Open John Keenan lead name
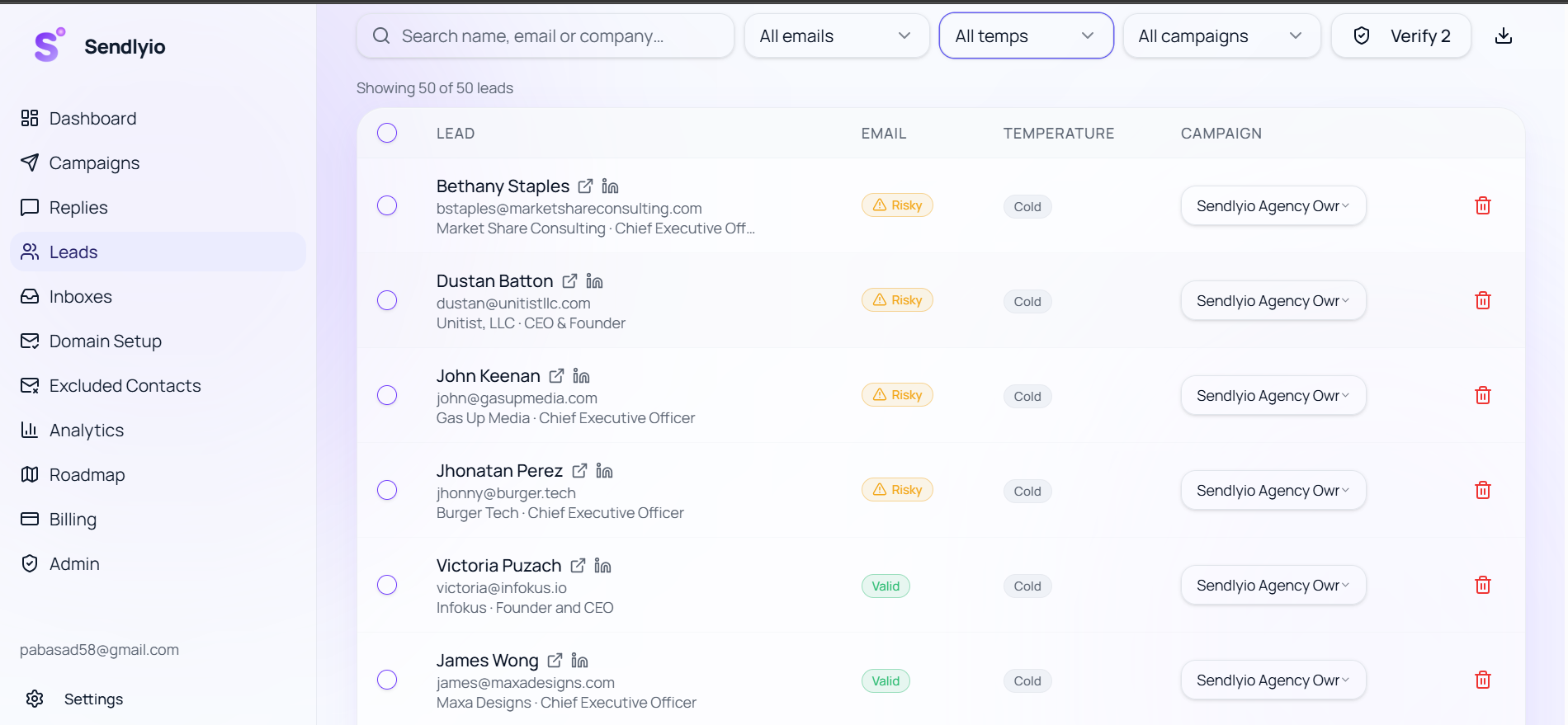Viewport: 1568px width, 725px height. coord(488,376)
